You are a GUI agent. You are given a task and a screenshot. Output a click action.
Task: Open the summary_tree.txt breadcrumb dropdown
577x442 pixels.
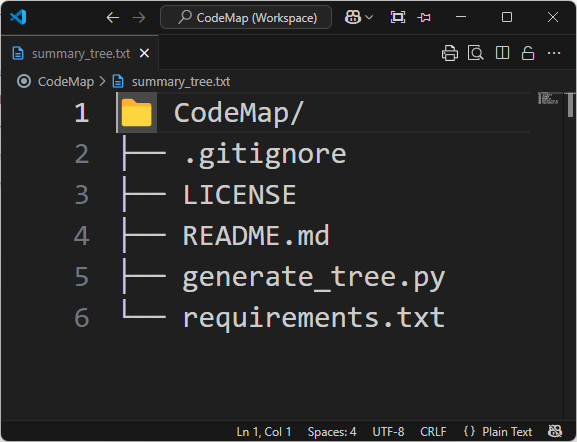pos(181,81)
